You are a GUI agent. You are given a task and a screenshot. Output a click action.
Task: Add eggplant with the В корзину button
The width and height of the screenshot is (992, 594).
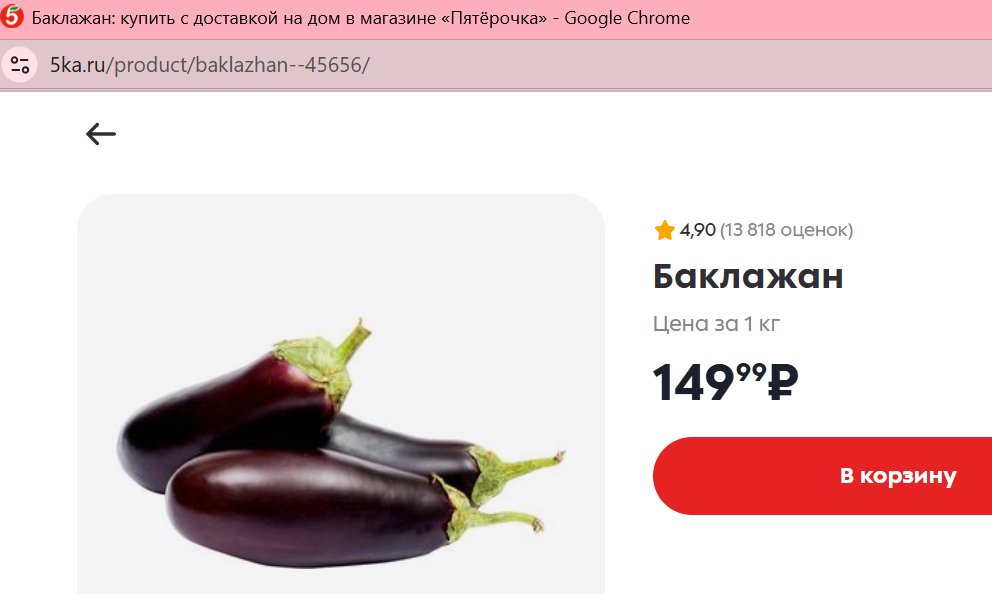[x=822, y=476]
